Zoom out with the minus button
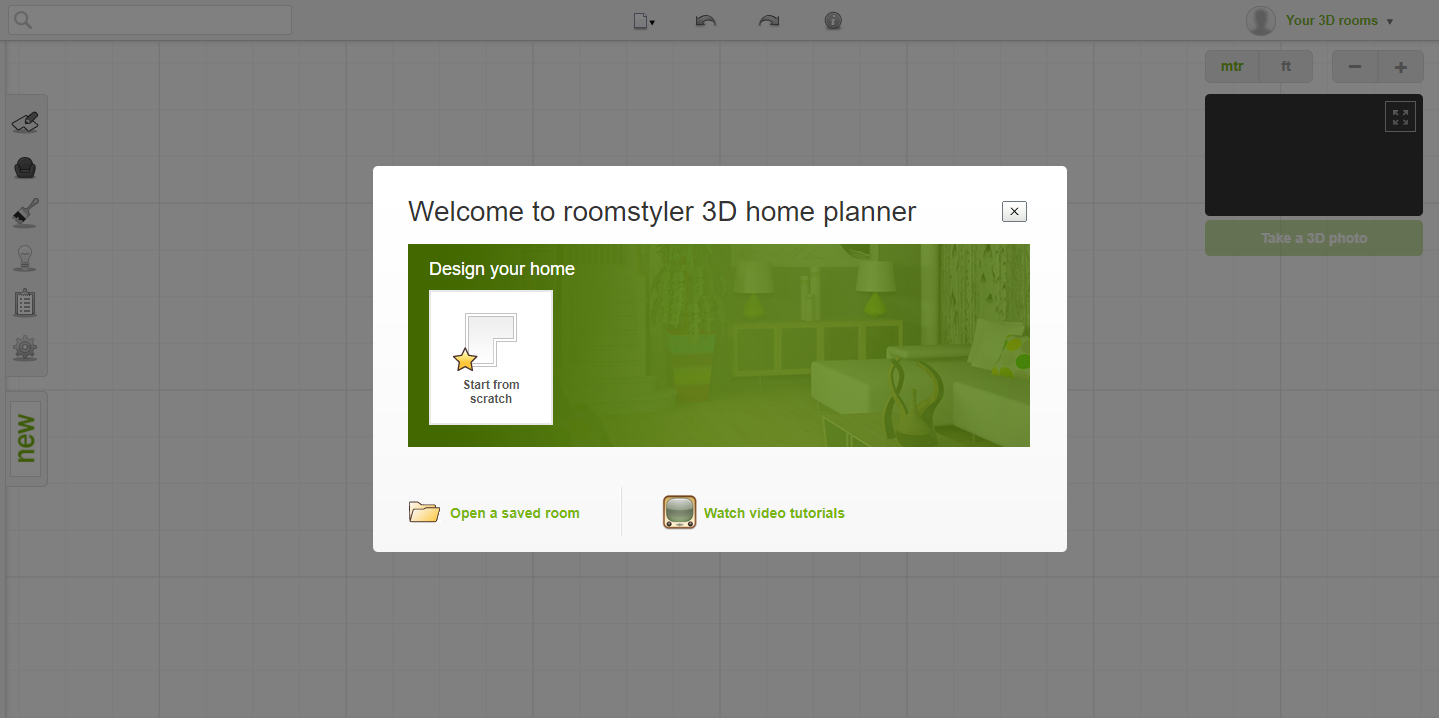 pyautogui.click(x=1355, y=67)
